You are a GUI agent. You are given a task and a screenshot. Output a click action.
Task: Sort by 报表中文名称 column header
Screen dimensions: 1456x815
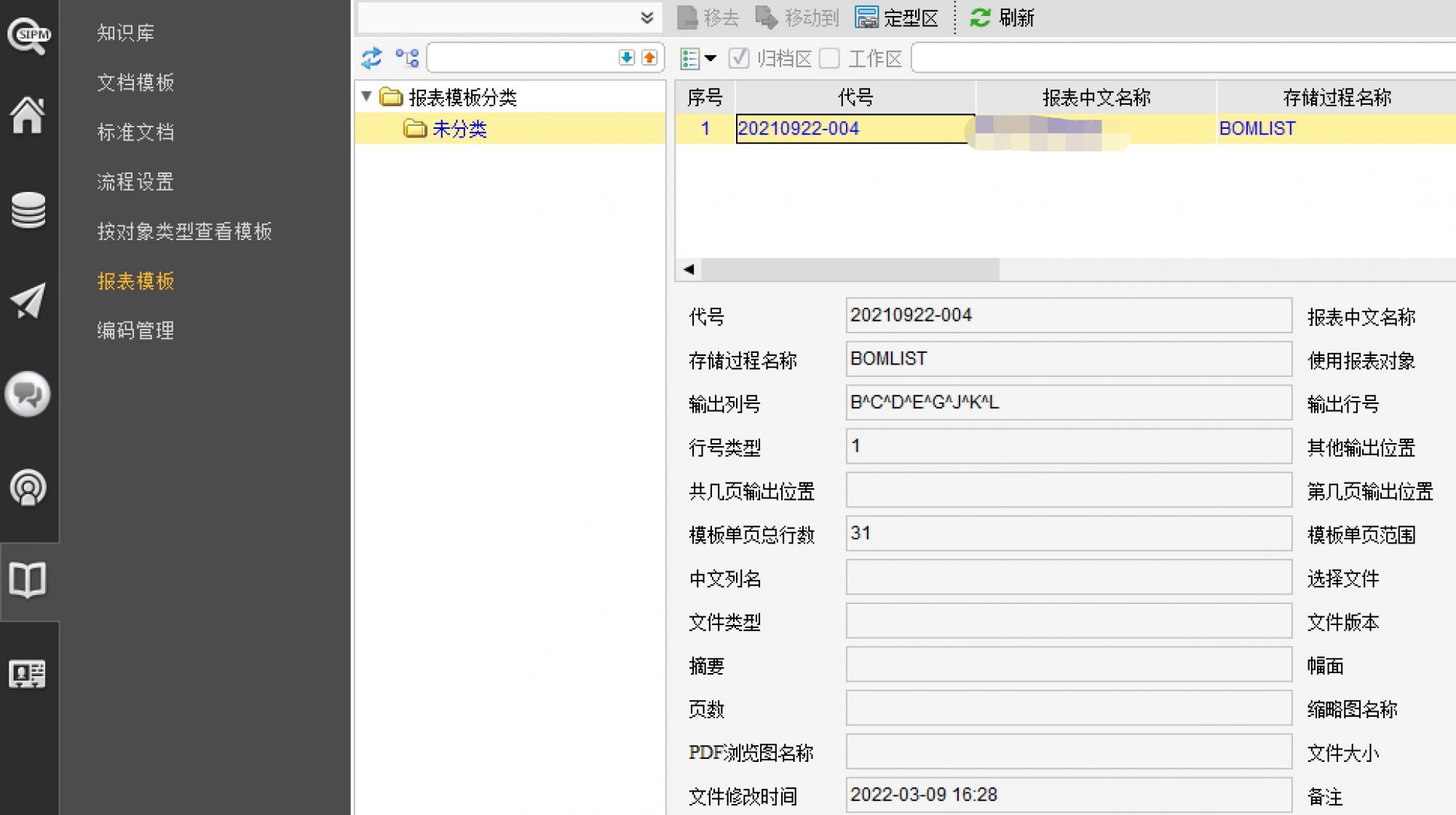tap(1096, 97)
